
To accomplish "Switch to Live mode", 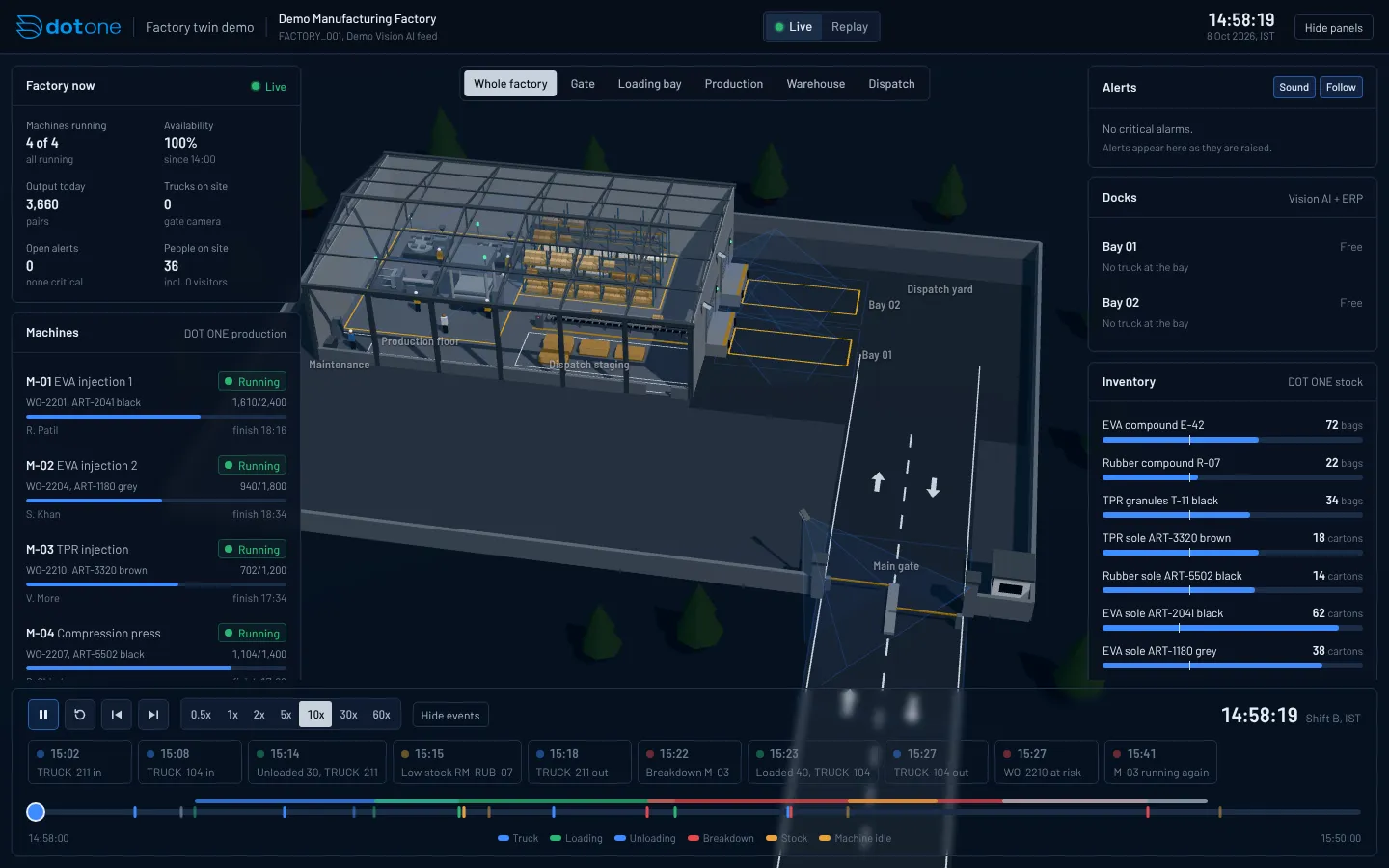I will click(793, 27).
